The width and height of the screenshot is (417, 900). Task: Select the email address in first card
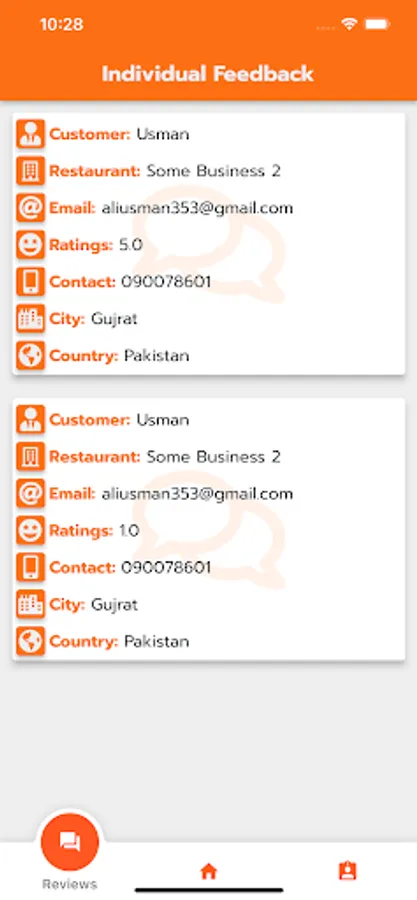pyautogui.click(x=197, y=208)
